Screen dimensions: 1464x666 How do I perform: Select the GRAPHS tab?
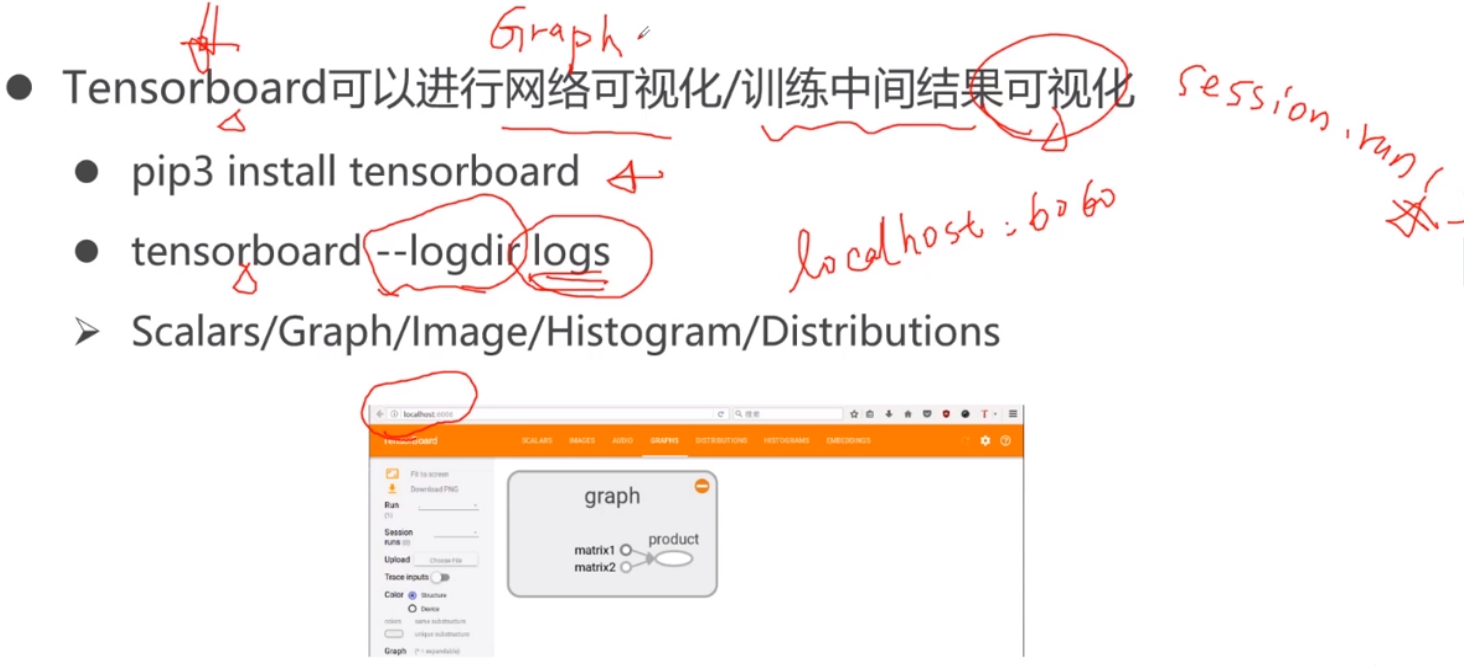pyautogui.click(x=664, y=441)
